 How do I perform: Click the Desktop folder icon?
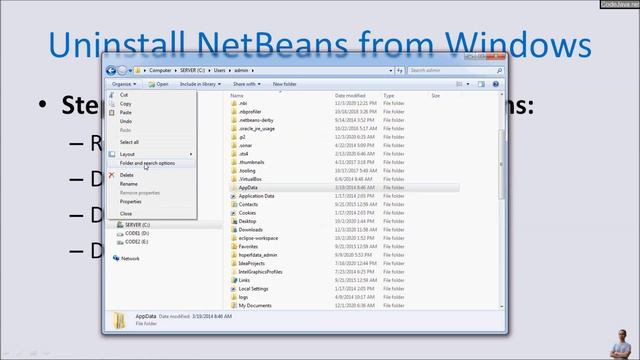click(x=234, y=221)
